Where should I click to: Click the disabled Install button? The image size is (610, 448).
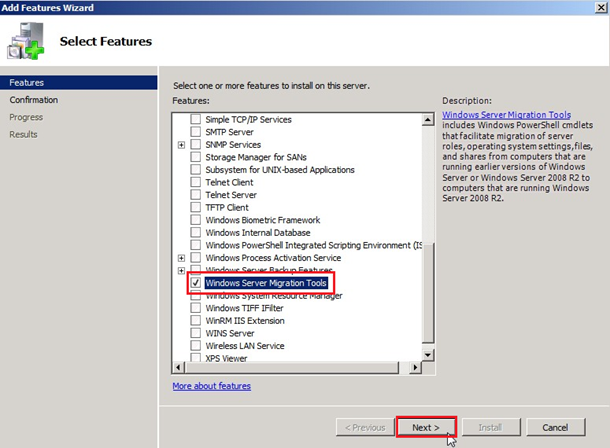[491, 427]
